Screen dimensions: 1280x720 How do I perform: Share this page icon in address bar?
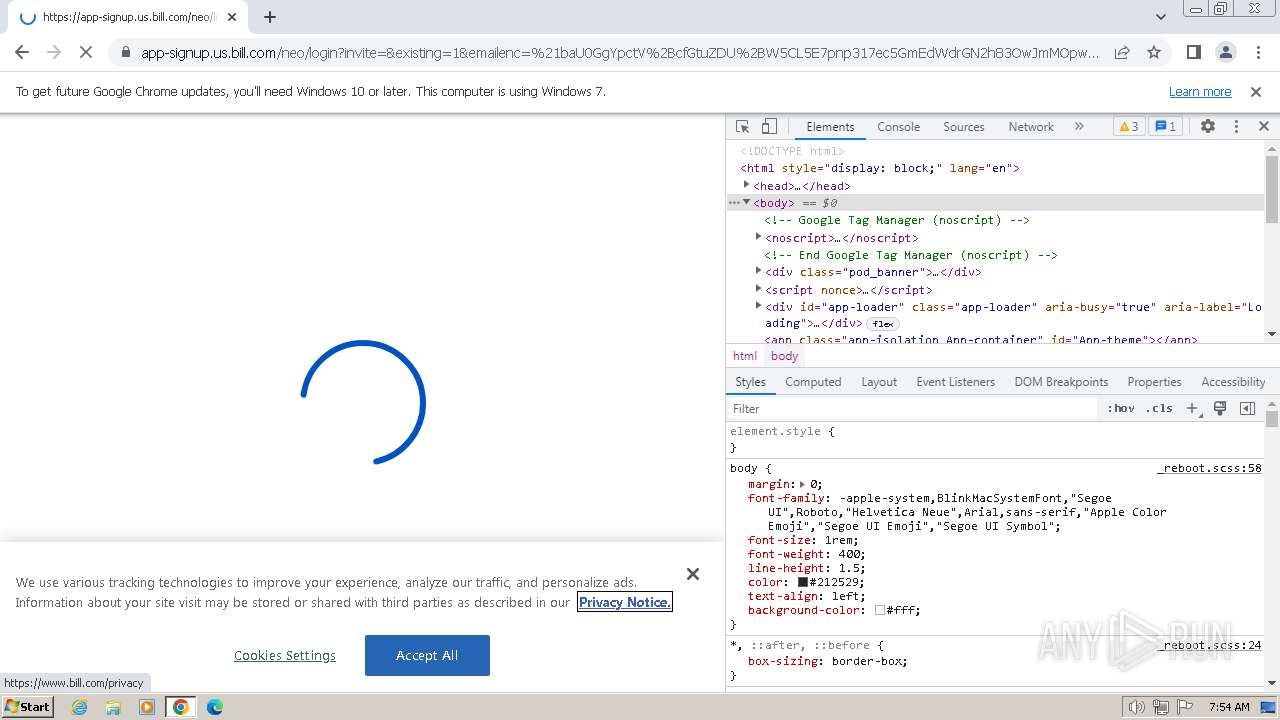1122,52
